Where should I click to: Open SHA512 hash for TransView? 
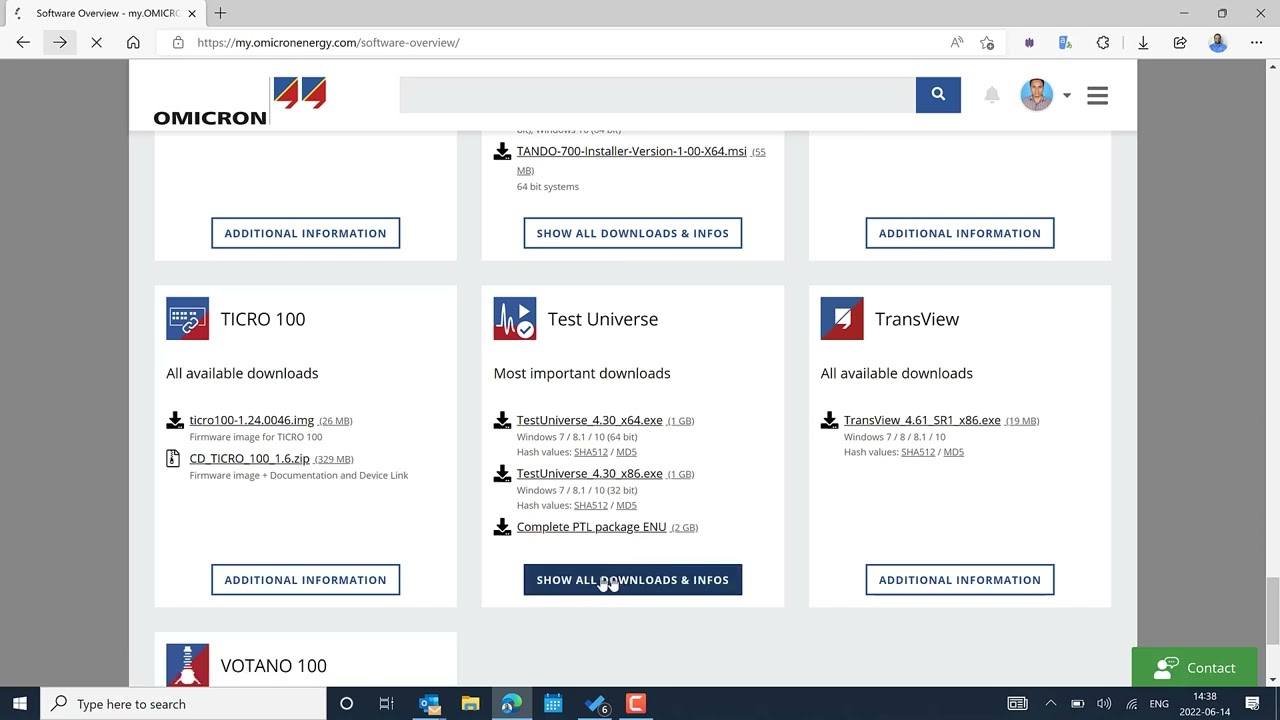point(918,452)
